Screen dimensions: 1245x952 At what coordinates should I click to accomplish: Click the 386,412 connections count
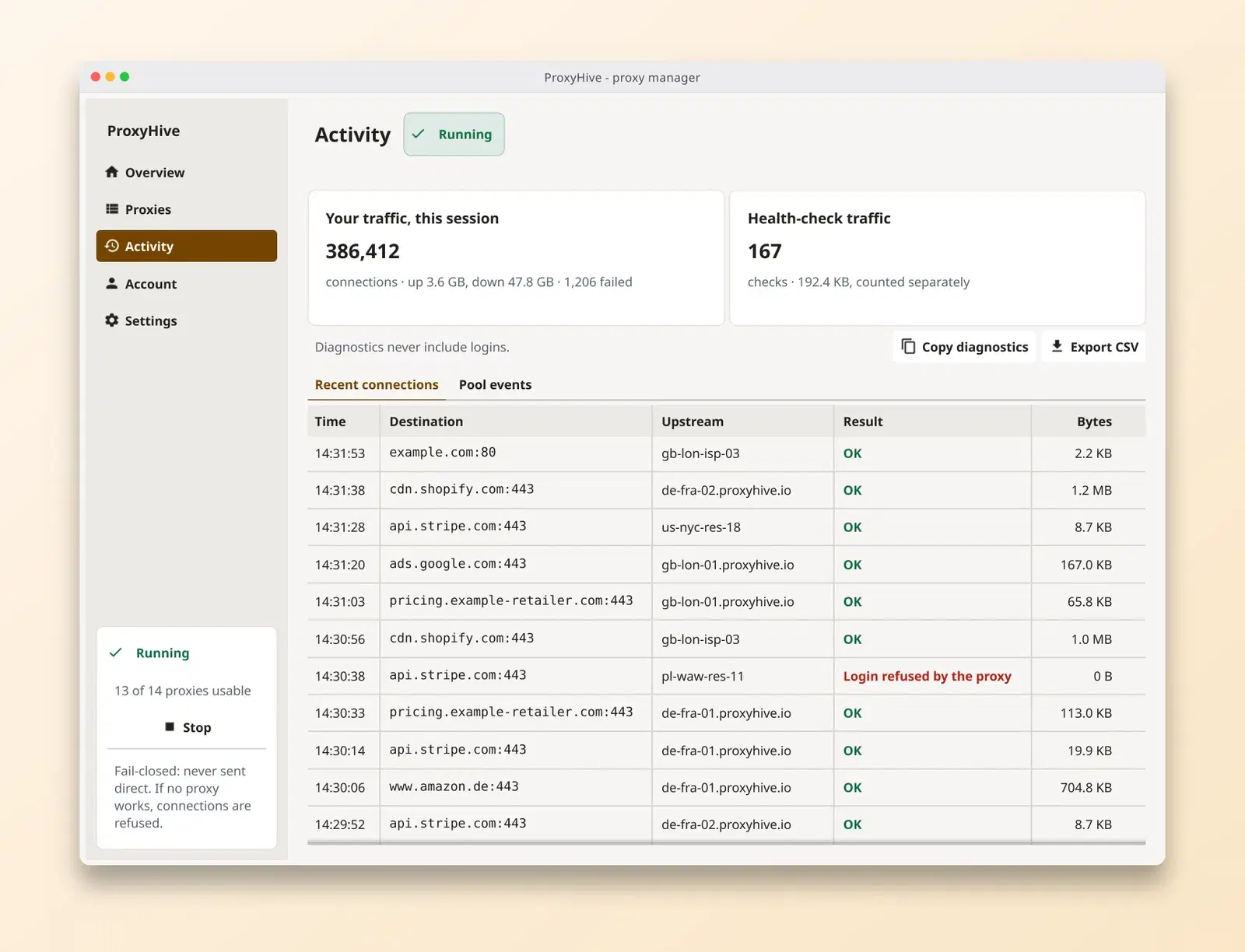pyautogui.click(x=363, y=251)
